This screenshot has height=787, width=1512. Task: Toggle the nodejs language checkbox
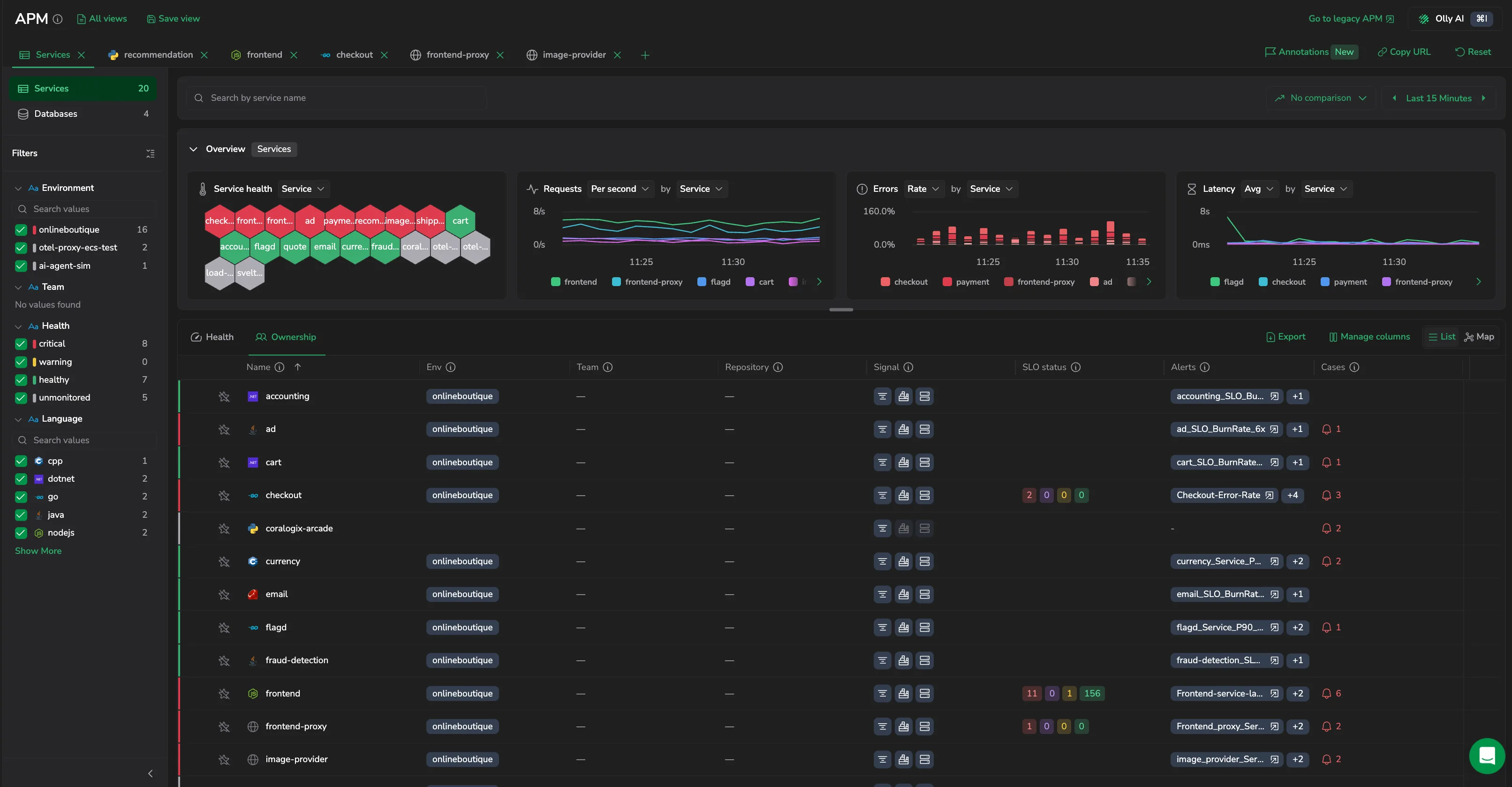(x=21, y=533)
